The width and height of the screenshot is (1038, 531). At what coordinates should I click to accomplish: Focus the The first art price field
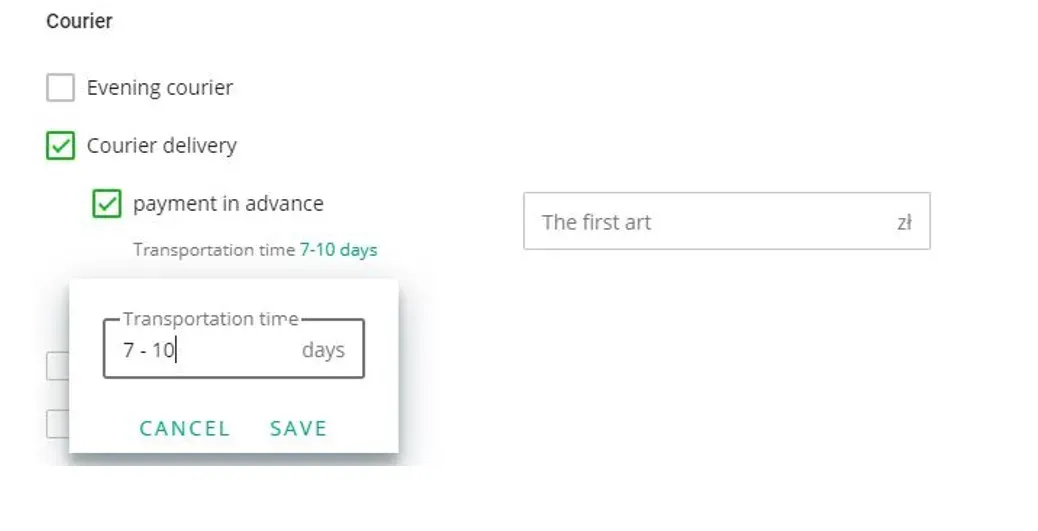point(727,221)
